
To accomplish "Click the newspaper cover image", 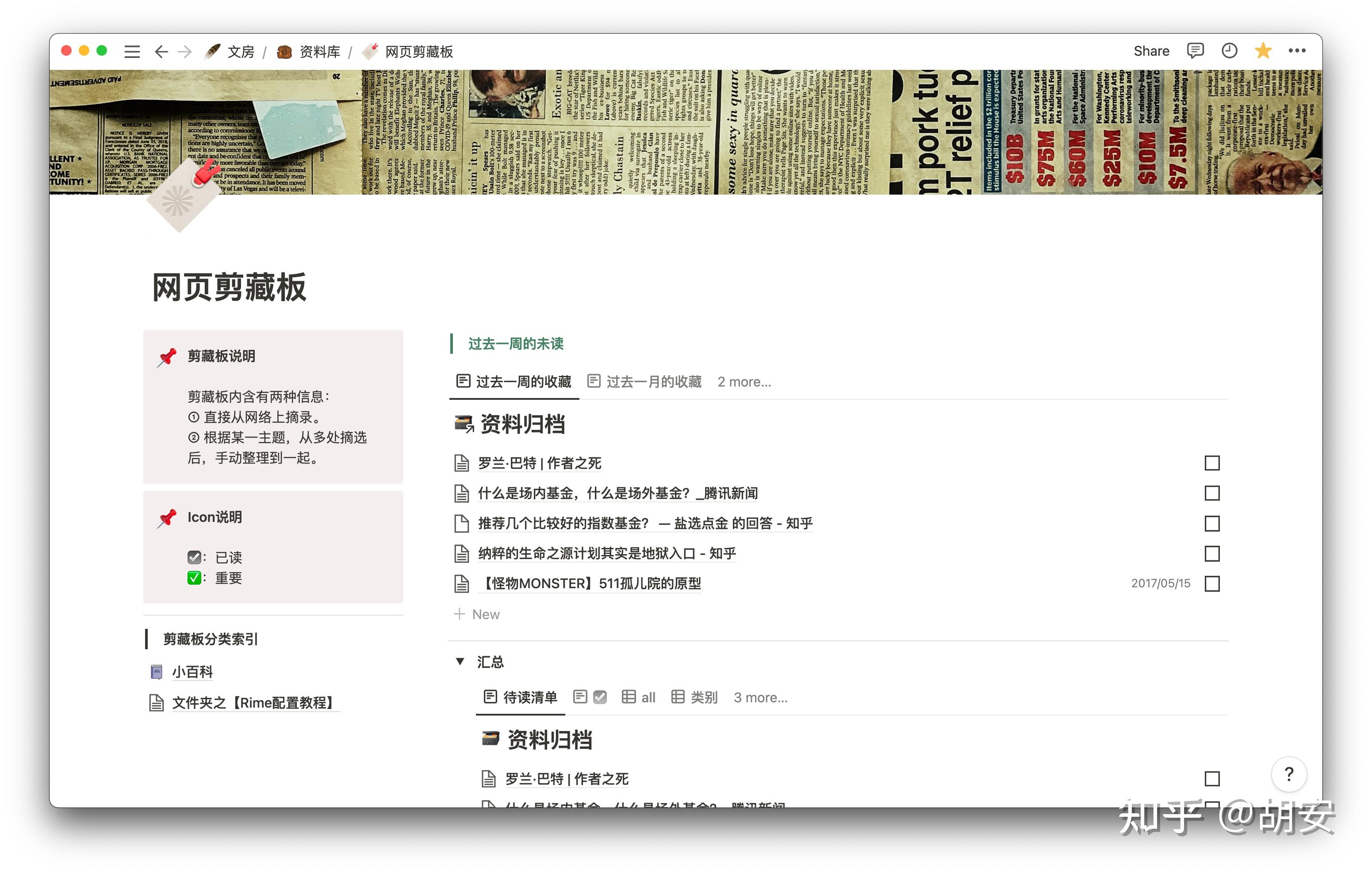I will coord(686,132).
